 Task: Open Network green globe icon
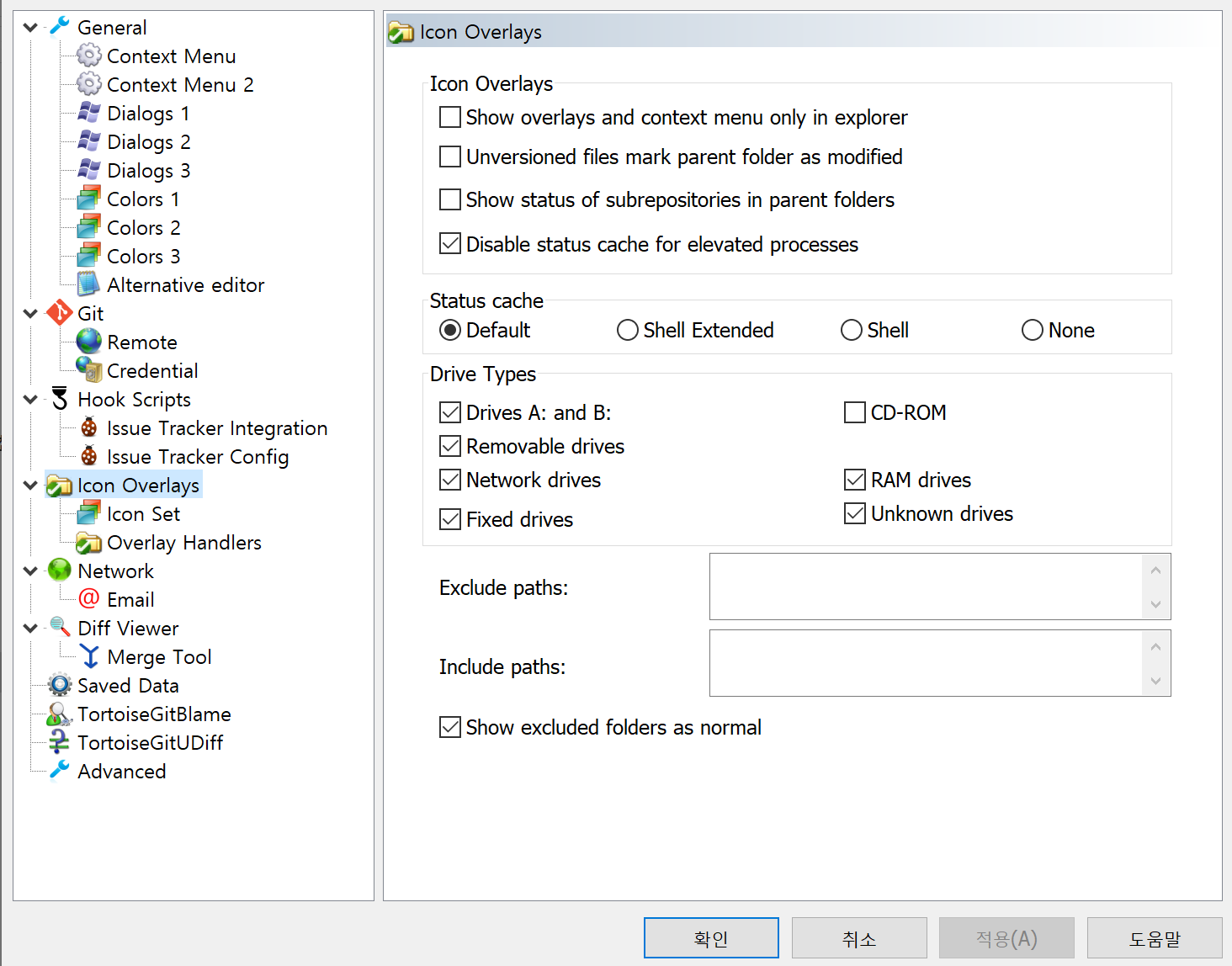(60, 571)
